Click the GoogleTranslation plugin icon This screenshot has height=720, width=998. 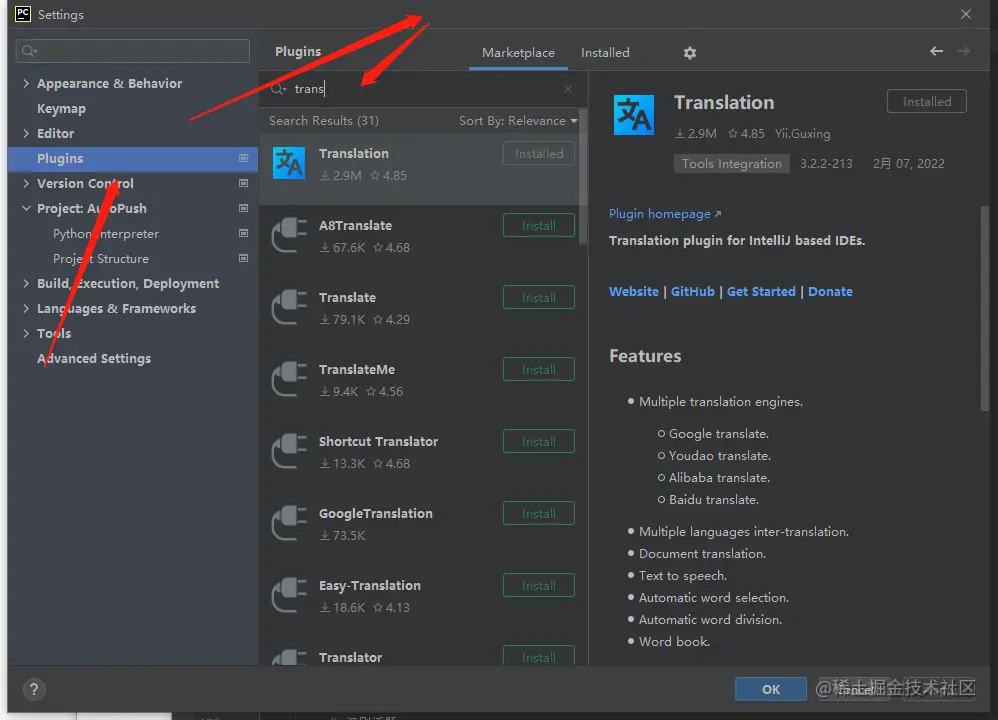[x=289, y=523]
